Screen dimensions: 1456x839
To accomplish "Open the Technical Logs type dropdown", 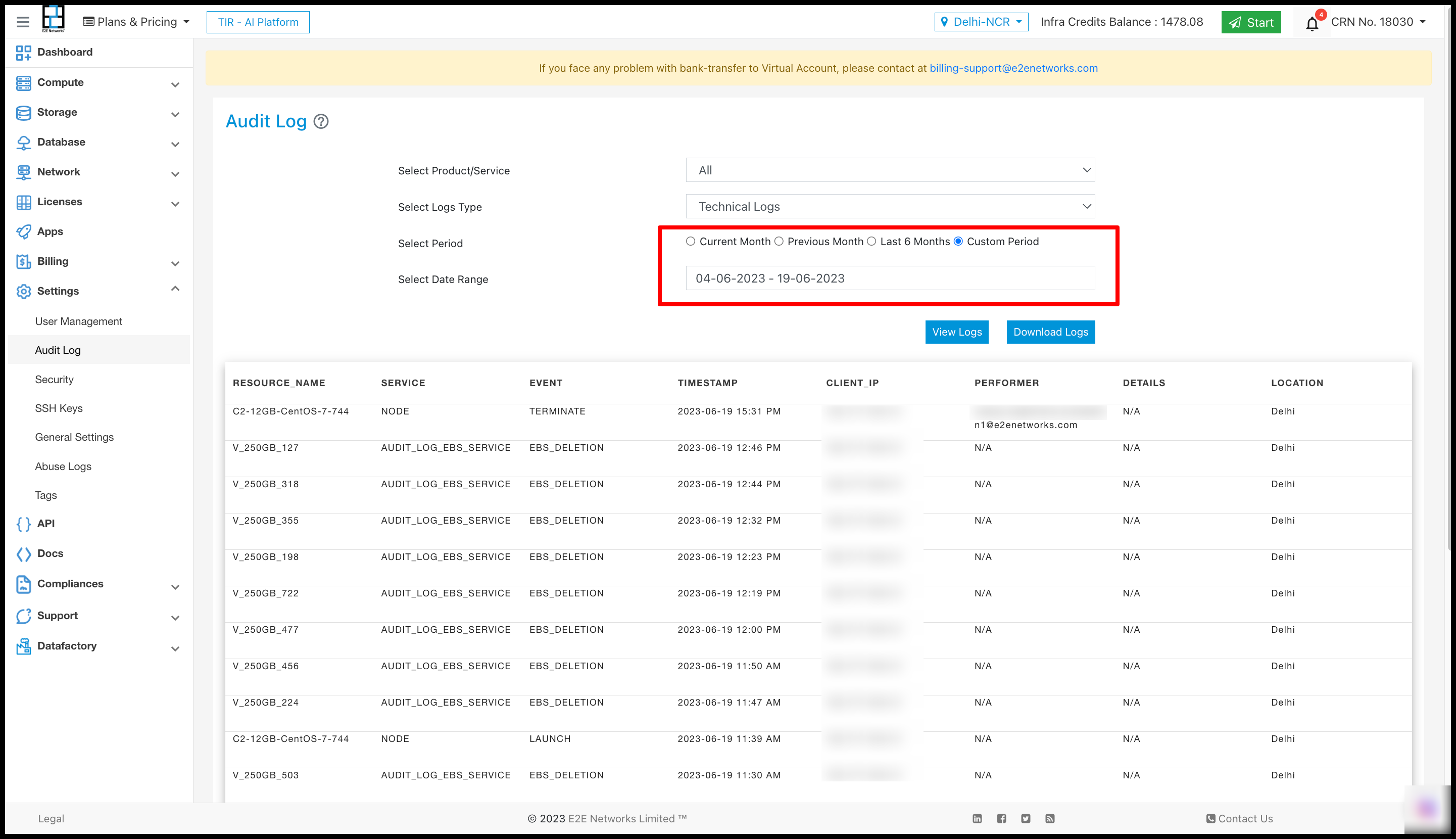I will click(x=890, y=206).
